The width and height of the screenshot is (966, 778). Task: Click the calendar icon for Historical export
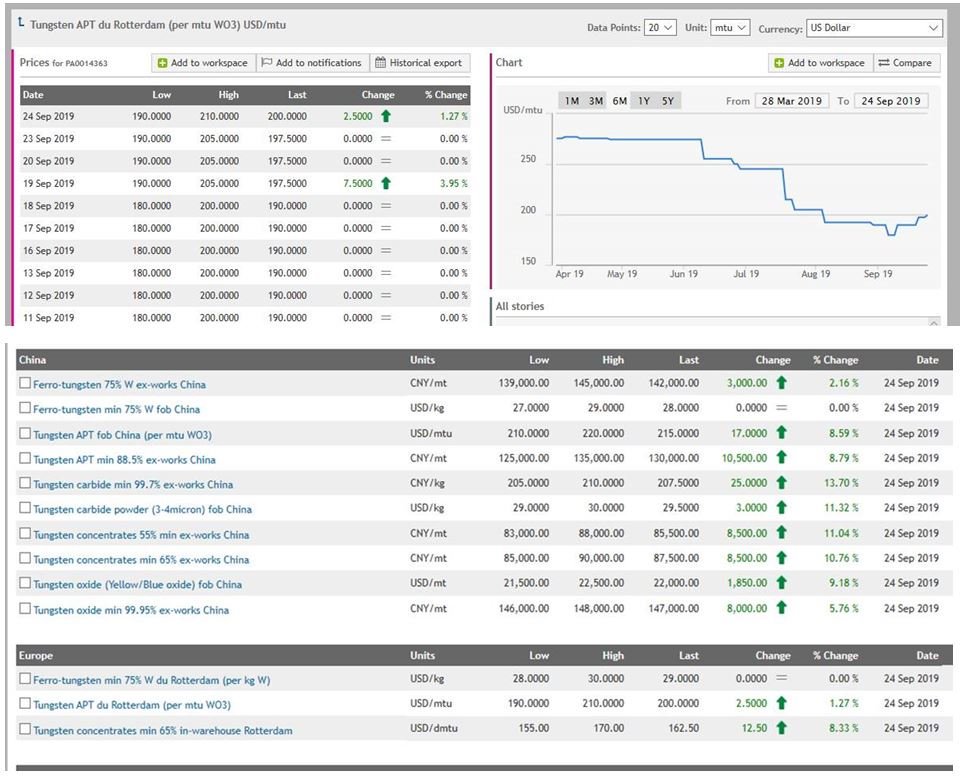(380, 62)
